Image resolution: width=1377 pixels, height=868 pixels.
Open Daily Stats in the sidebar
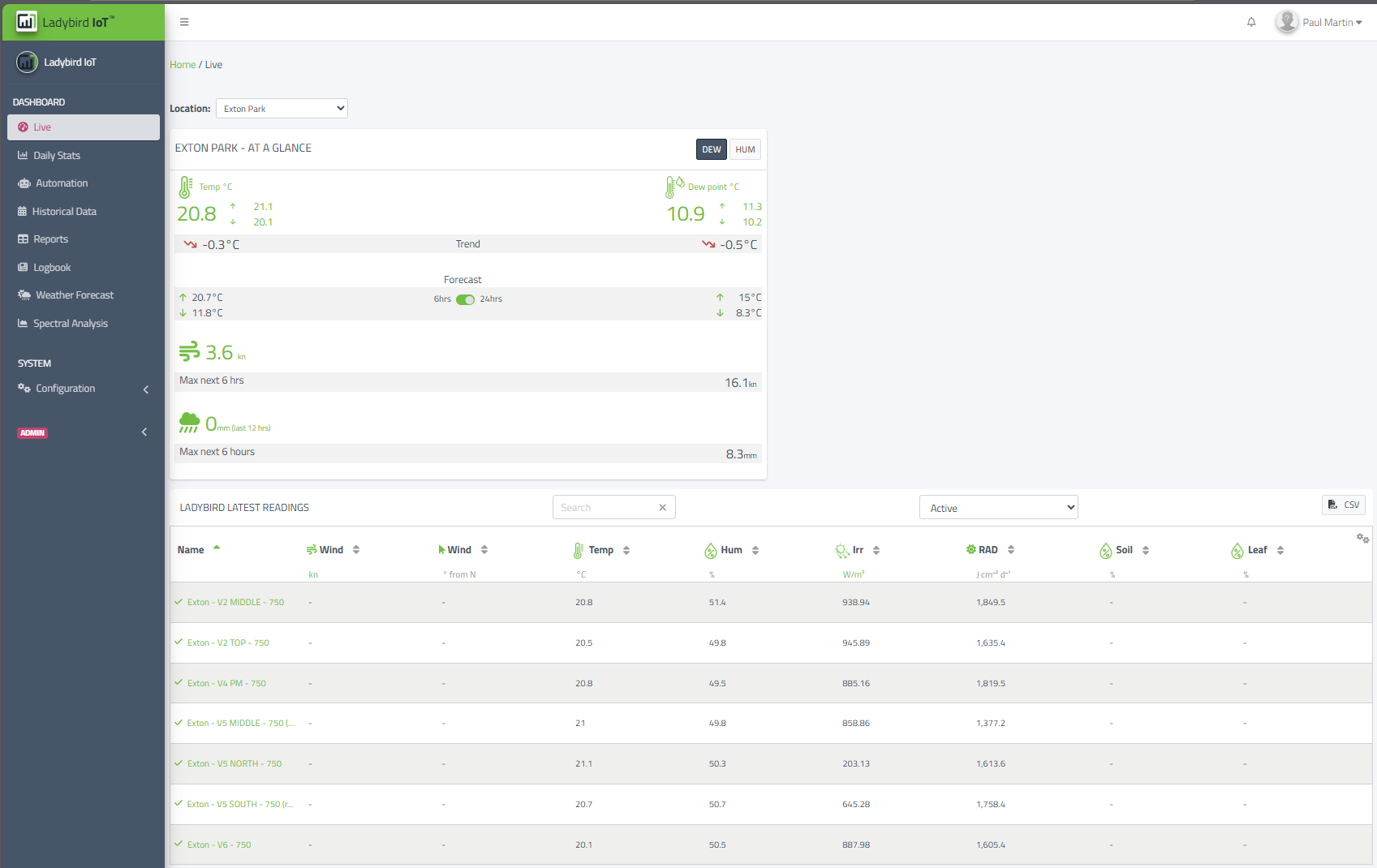57,156
